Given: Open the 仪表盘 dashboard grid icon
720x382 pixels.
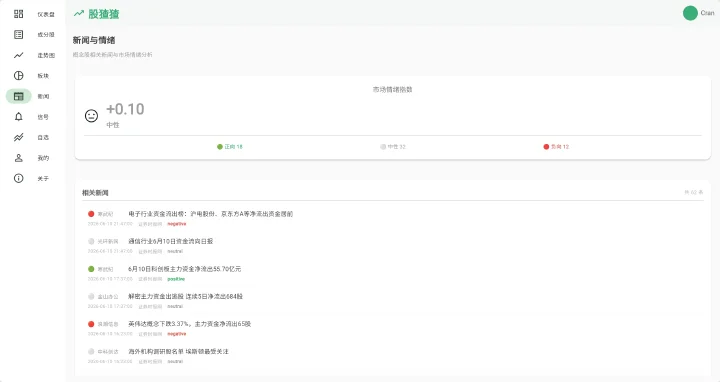Looking at the screenshot, I should pyautogui.click(x=18, y=14).
